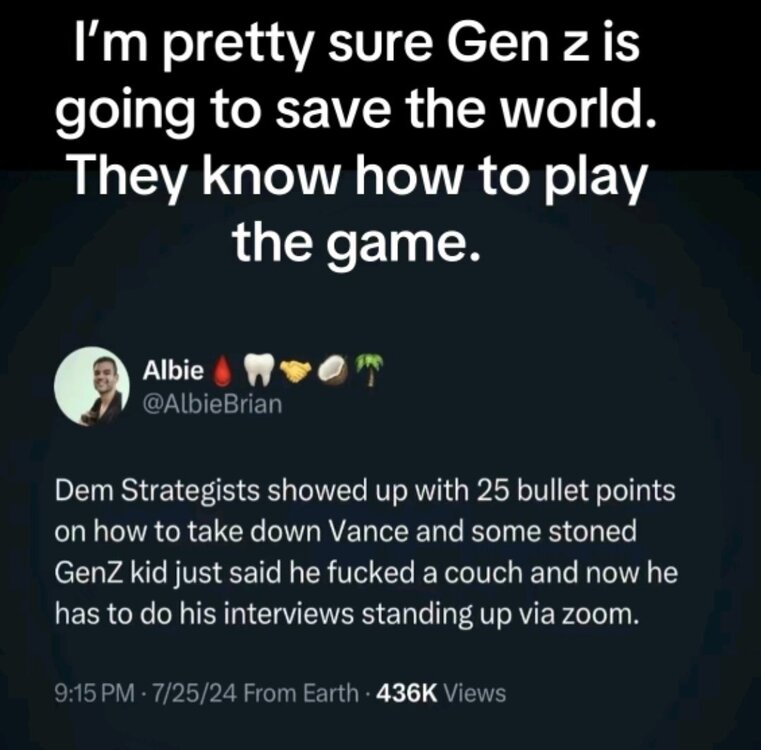This screenshot has height=750, width=761.
Task: Click the word Vance in the tweet
Action: (x=369, y=532)
